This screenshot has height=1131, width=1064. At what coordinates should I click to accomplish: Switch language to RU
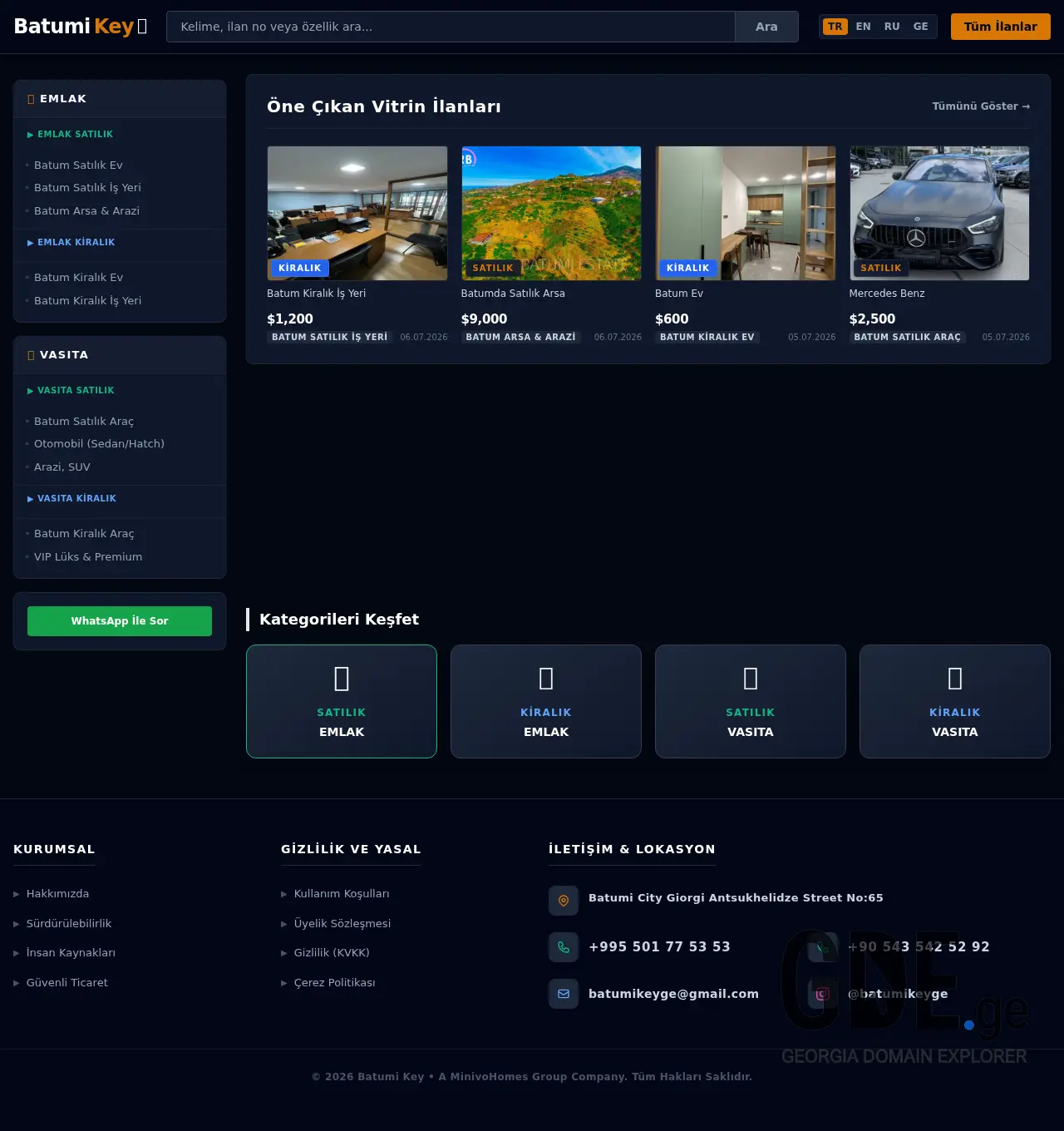coord(892,27)
